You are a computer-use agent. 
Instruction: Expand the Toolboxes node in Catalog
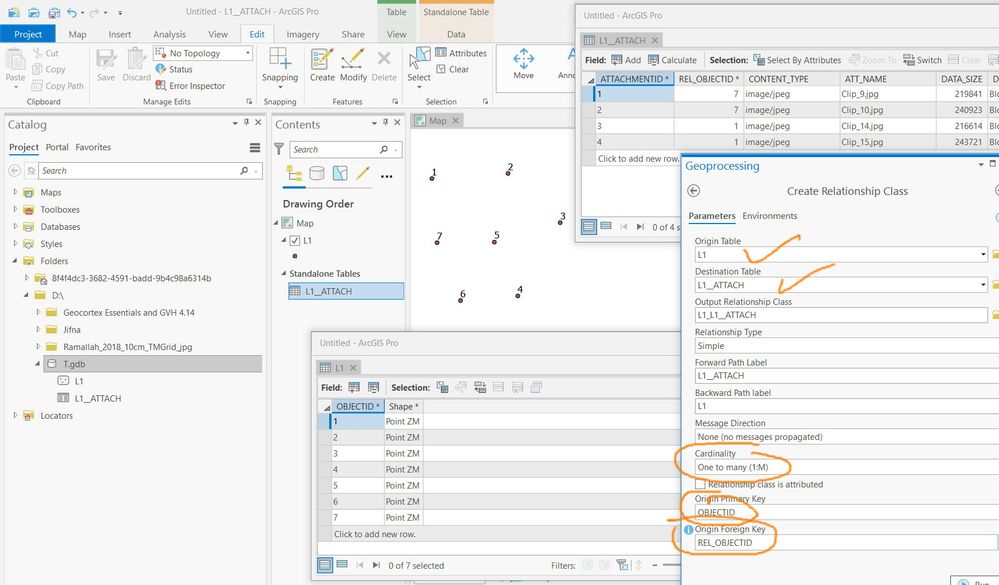[15, 209]
